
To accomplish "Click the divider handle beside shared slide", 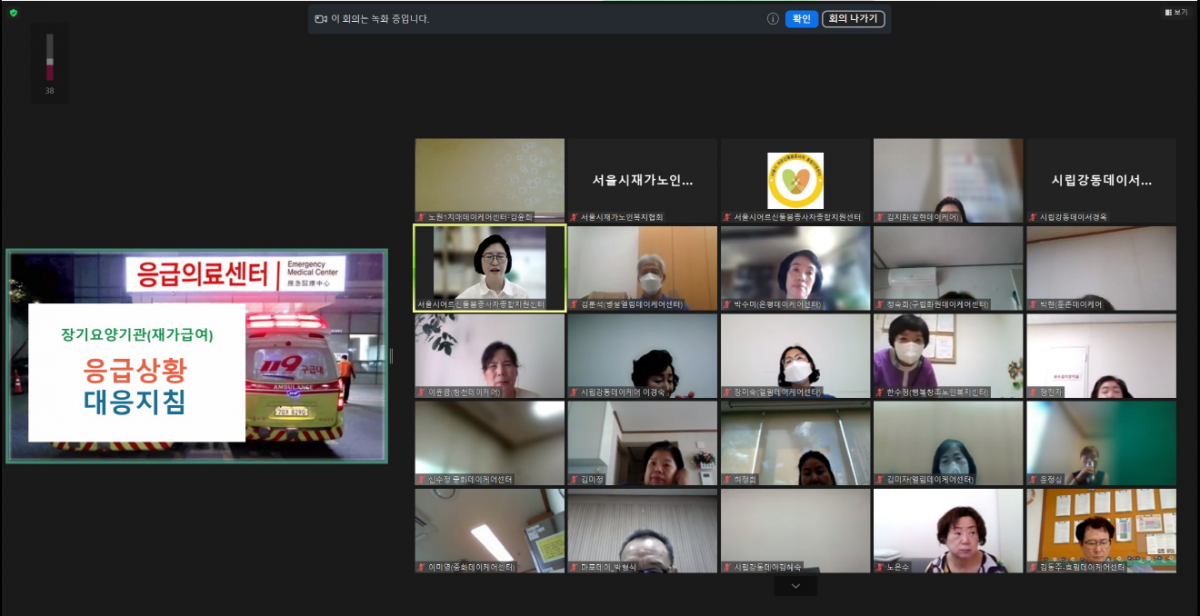I will pyautogui.click(x=391, y=356).
